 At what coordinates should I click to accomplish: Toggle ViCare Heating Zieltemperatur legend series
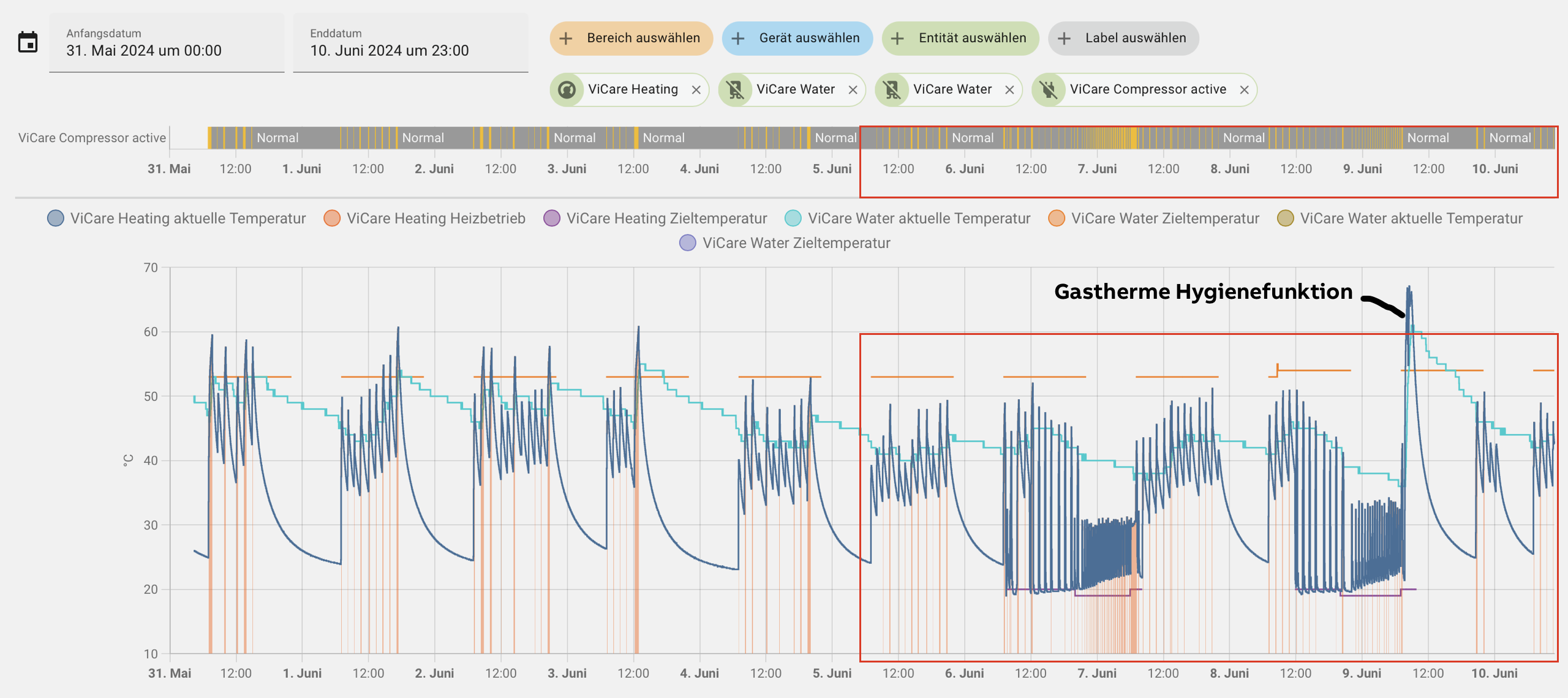tap(655, 219)
